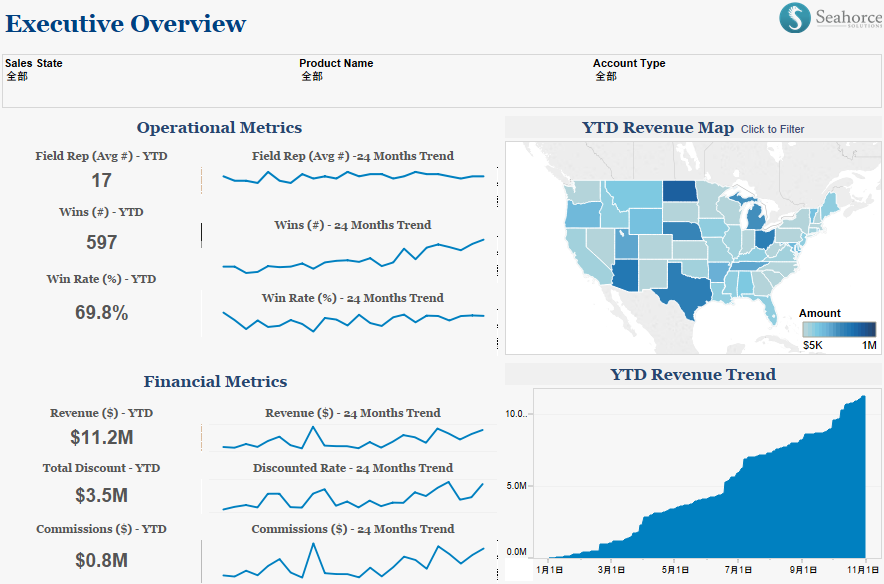Select North Dakota on the revenue map

click(x=681, y=192)
